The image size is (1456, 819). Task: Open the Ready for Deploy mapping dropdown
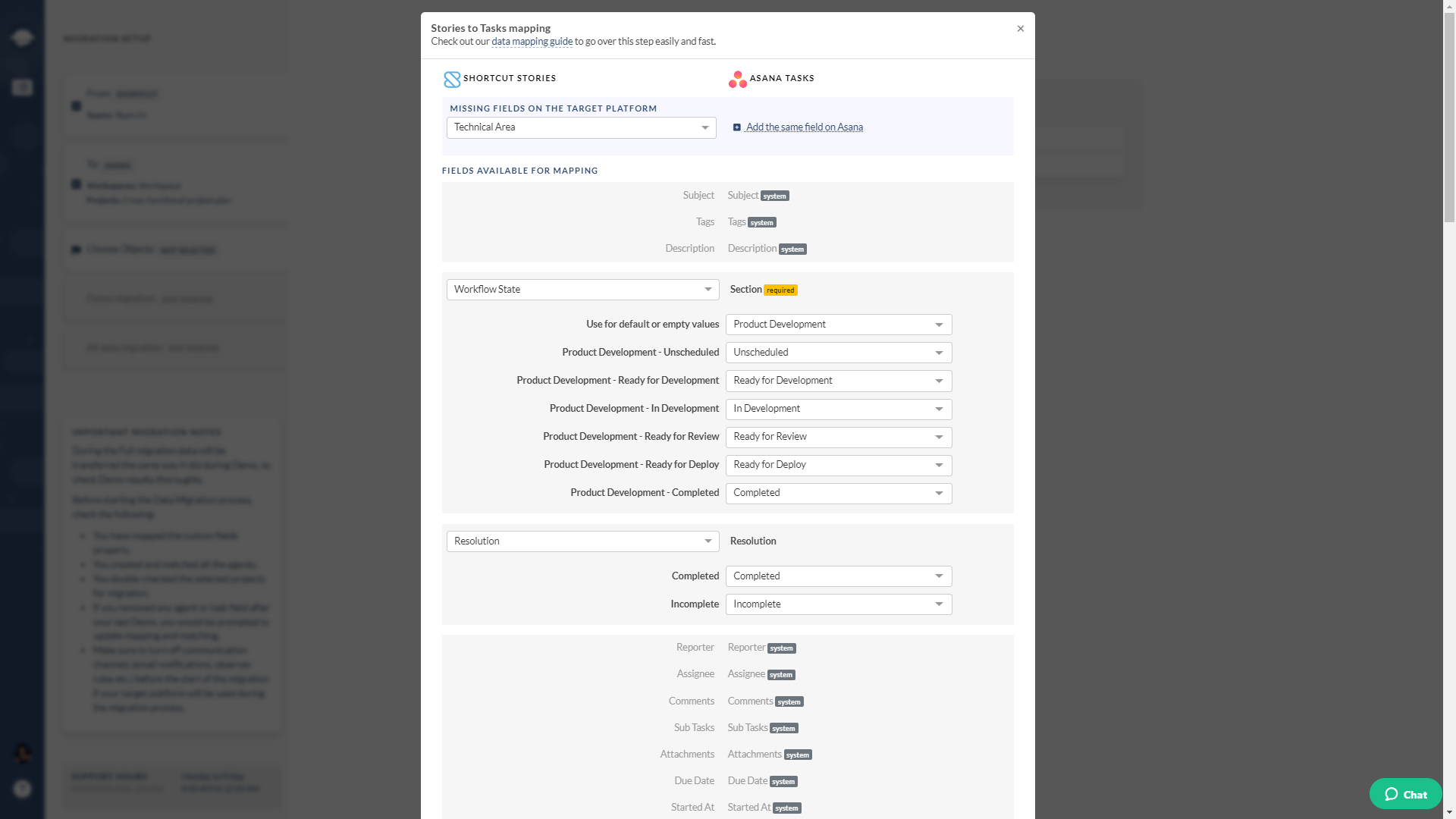839,465
